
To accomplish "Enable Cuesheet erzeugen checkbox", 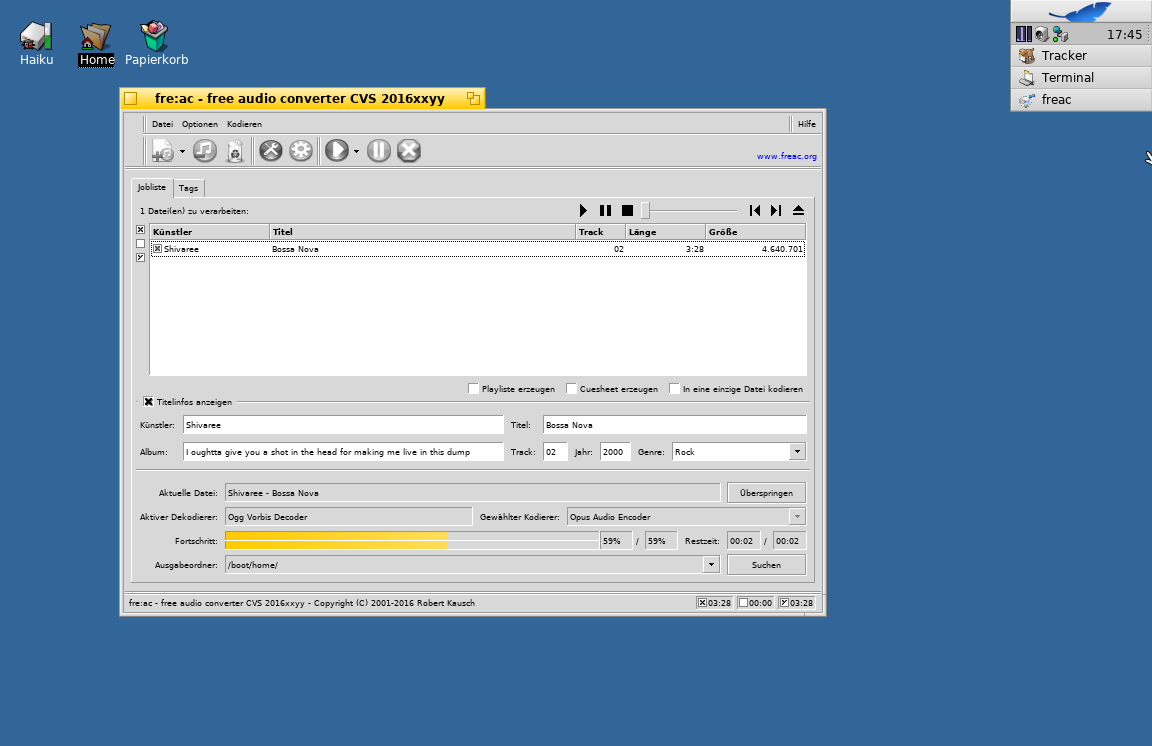I will pyautogui.click(x=571, y=389).
